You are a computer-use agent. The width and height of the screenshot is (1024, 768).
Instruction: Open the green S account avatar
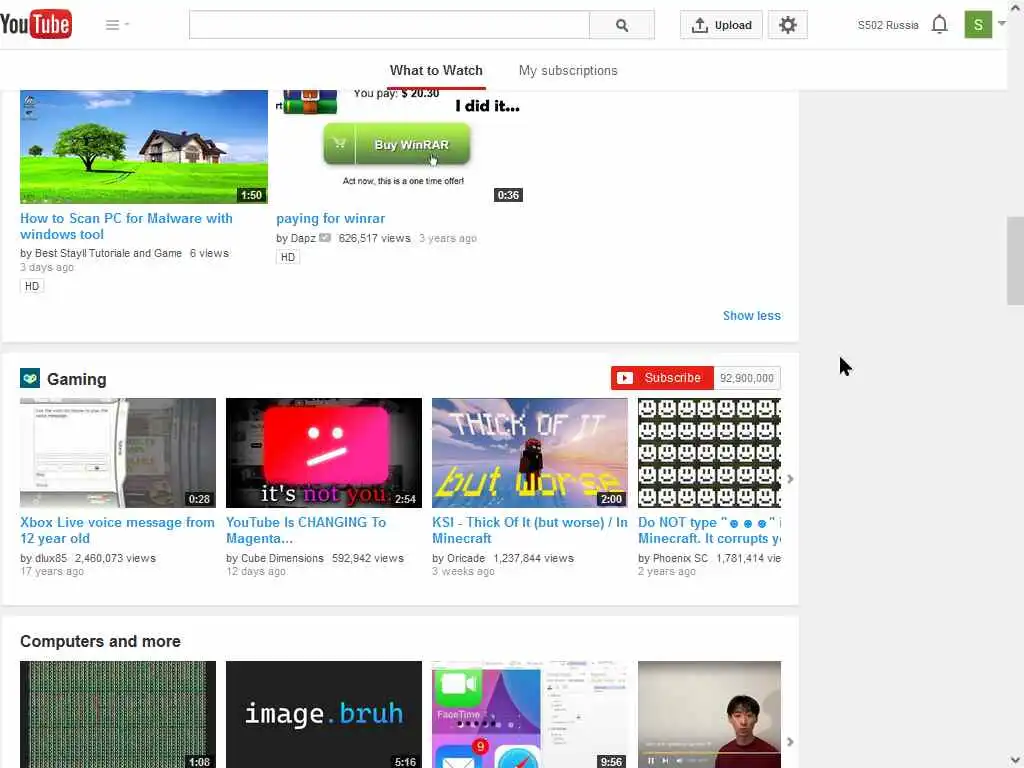978,25
